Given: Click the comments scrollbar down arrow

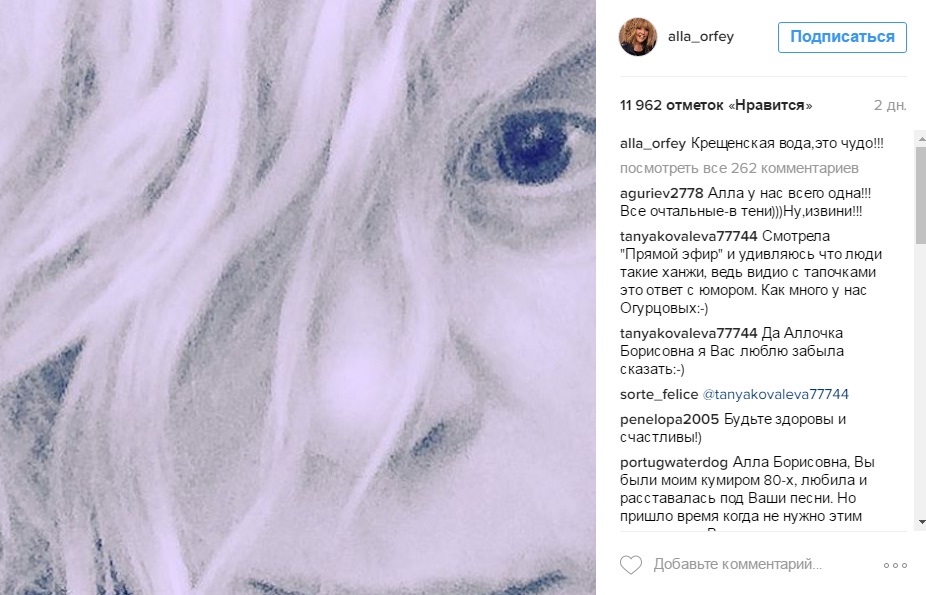Looking at the screenshot, I should pyautogui.click(x=921, y=522).
